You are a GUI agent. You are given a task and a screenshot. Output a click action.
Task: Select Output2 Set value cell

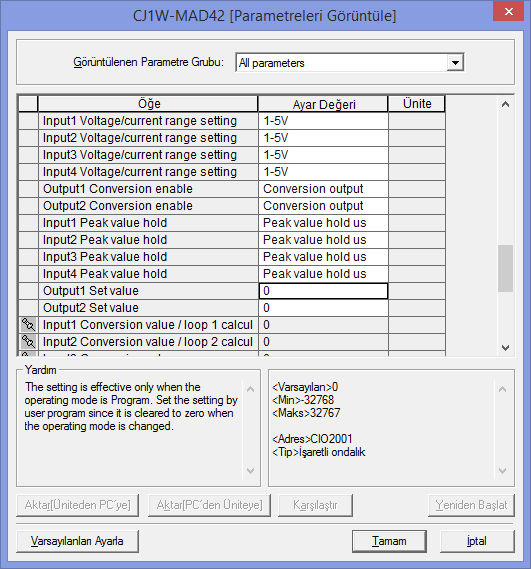[323, 308]
